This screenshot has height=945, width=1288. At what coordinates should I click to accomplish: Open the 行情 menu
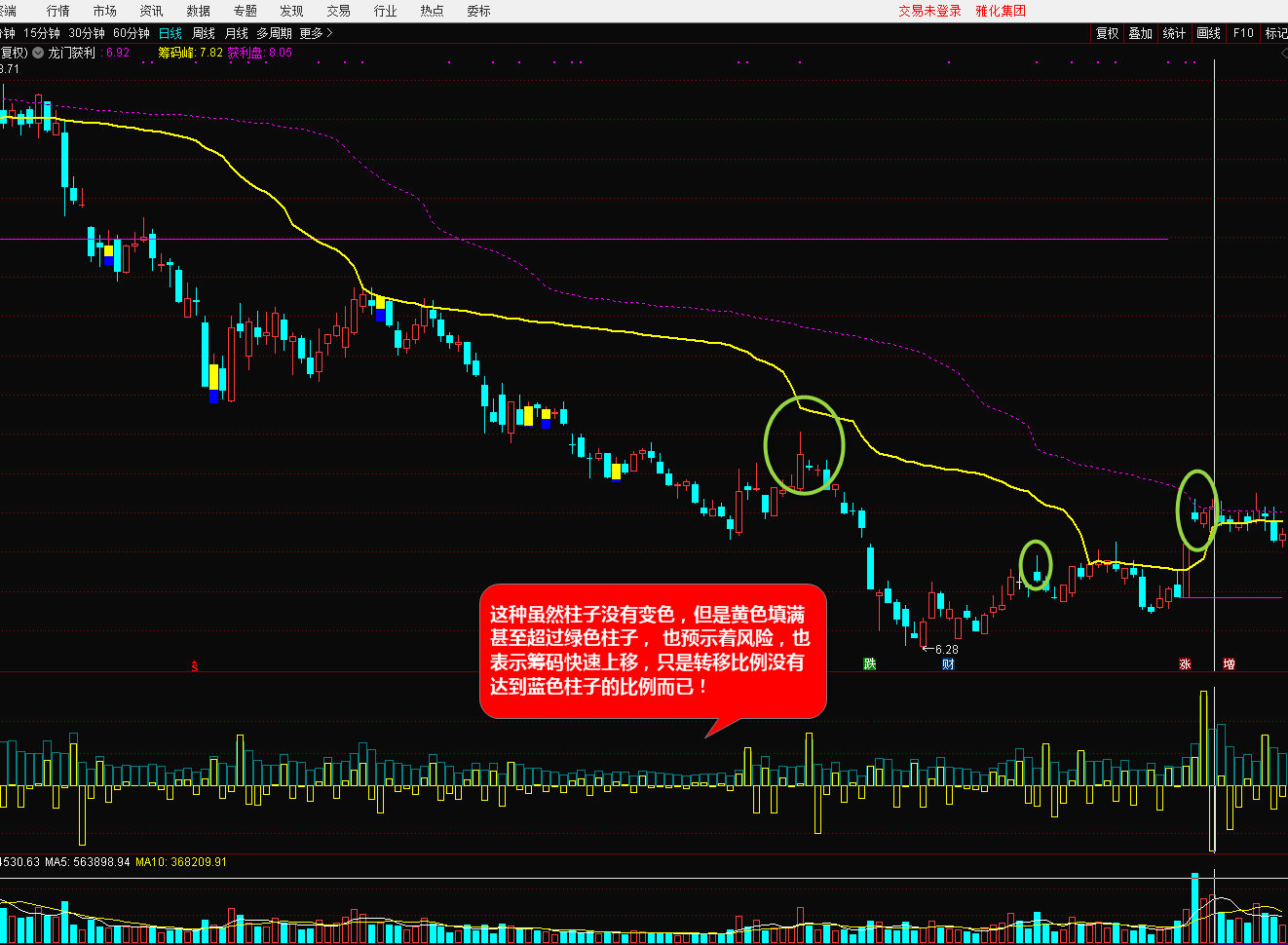(58, 11)
